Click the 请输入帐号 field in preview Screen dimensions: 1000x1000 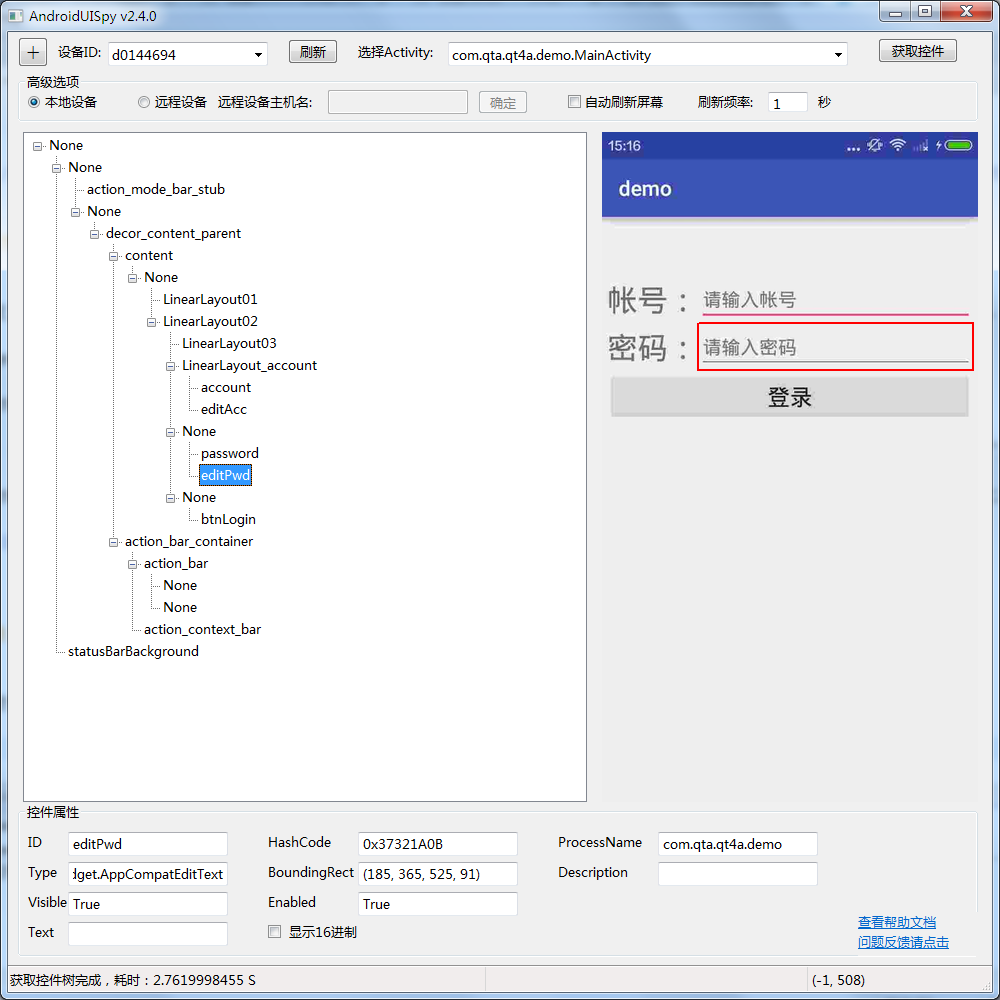coord(835,299)
